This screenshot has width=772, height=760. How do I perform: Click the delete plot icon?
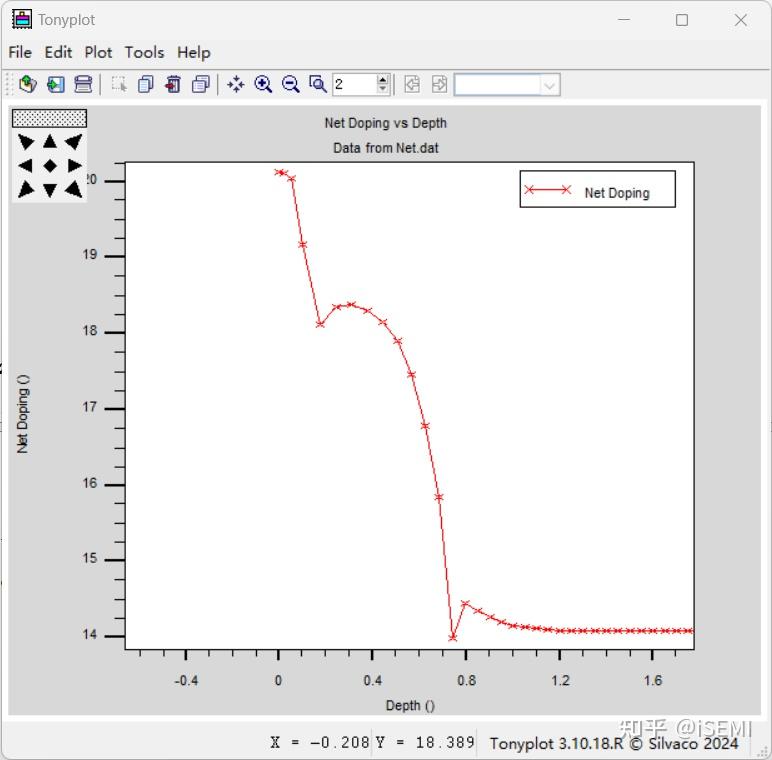coord(173,84)
